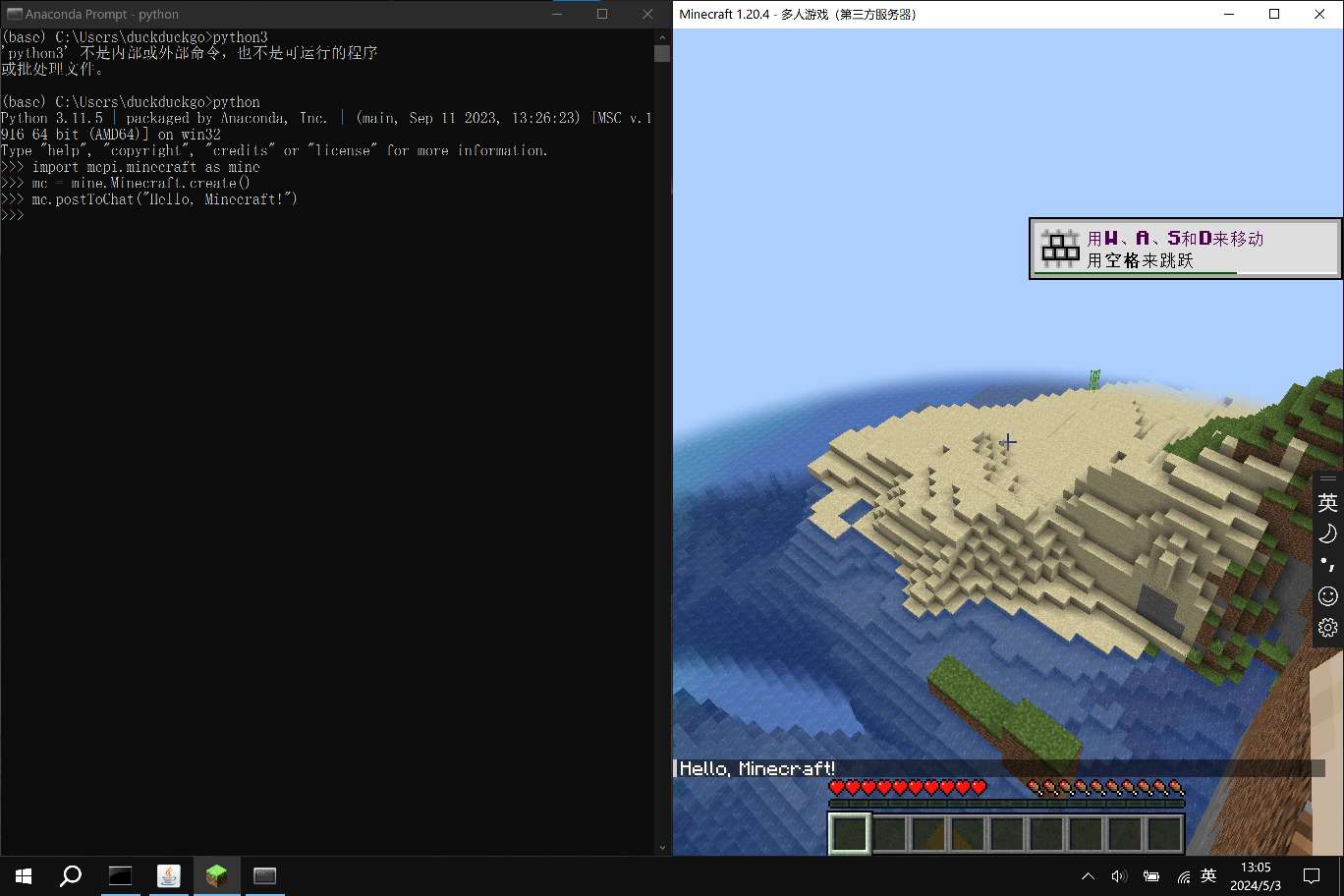The height and width of the screenshot is (896, 1344).
Task: Click the import mcpi.minecraft line
Action: [x=145, y=167]
